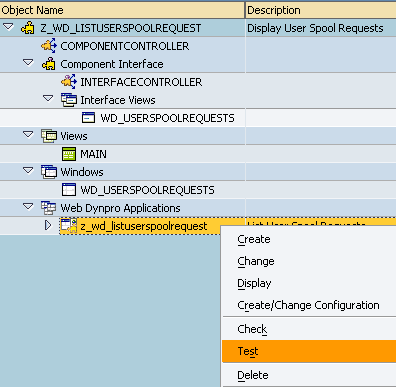Collapse the Z_WD_LISTUSERSPOOLREQUEST root node
This screenshot has height=387, width=396.
tap(8, 27)
